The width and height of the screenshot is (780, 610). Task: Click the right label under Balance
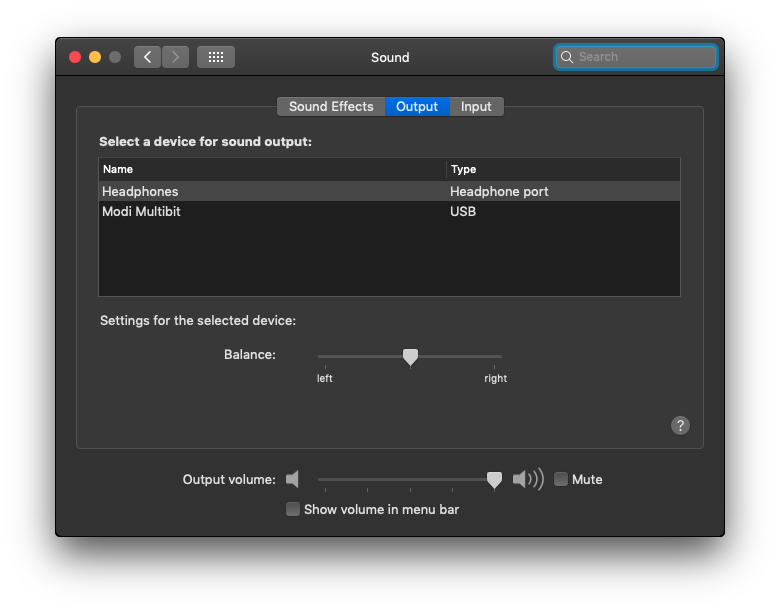coord(495,378)
